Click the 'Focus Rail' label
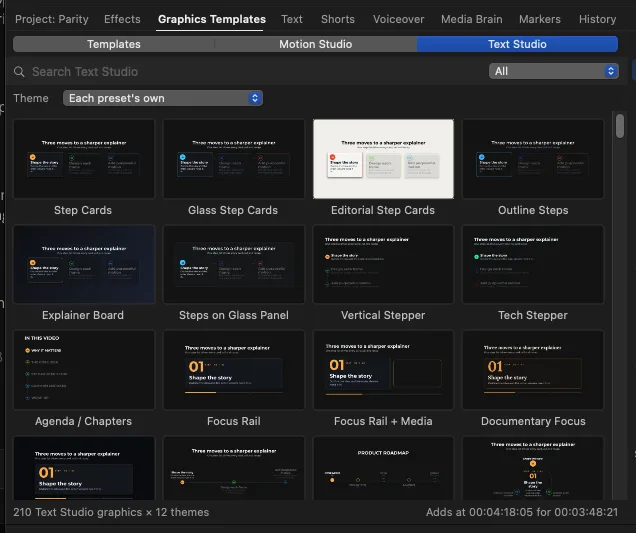 (x=234, y=421)
